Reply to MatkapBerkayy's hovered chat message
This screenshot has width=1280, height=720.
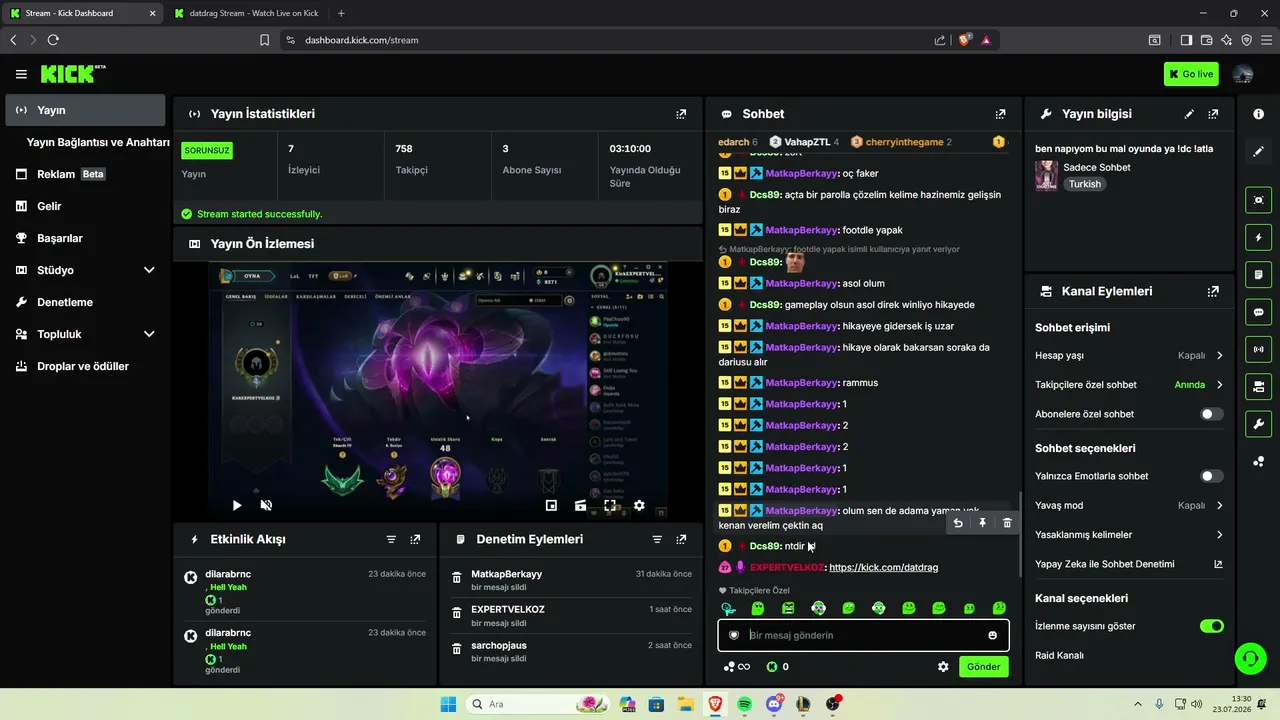coord(958,523)
